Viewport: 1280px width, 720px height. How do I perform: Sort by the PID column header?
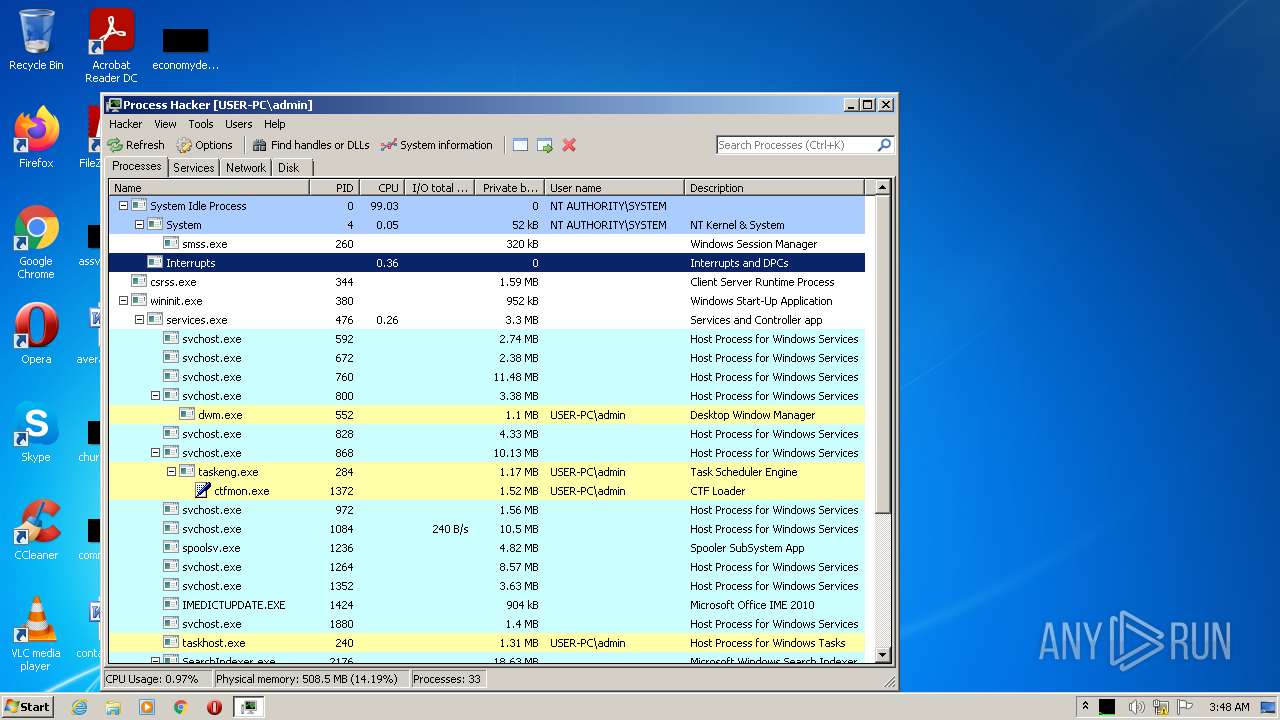coord(334,188)
